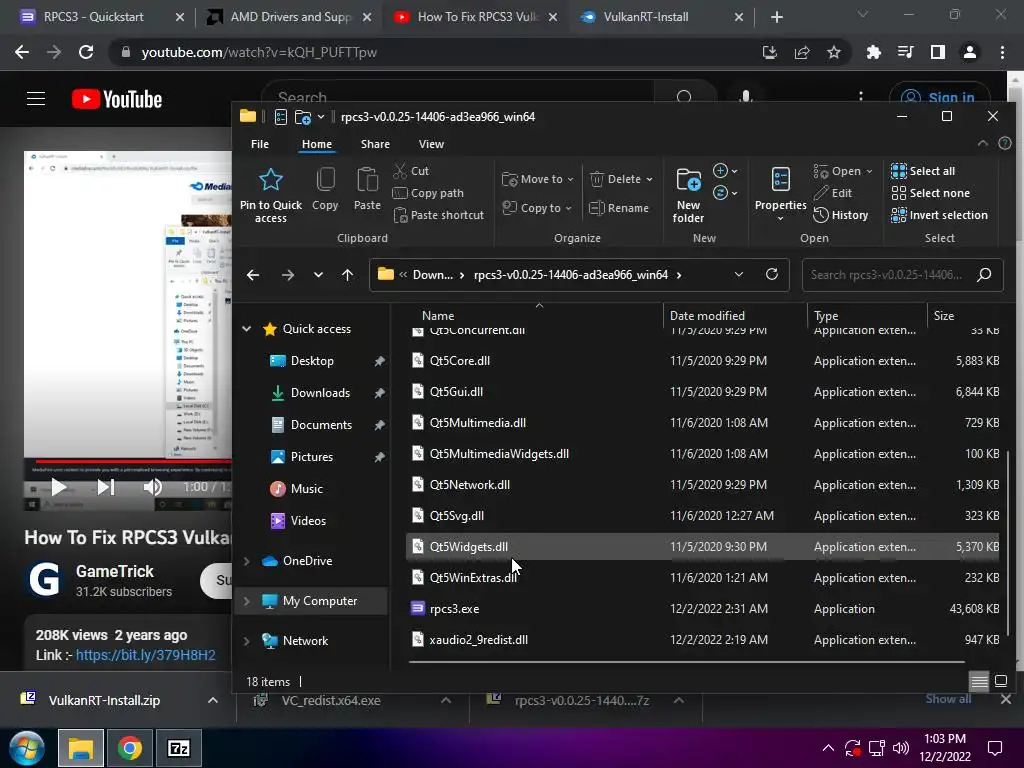Viewport: 1024px width, 768px height.
Task: Click the Edit command in Open group
Action: 833,193
